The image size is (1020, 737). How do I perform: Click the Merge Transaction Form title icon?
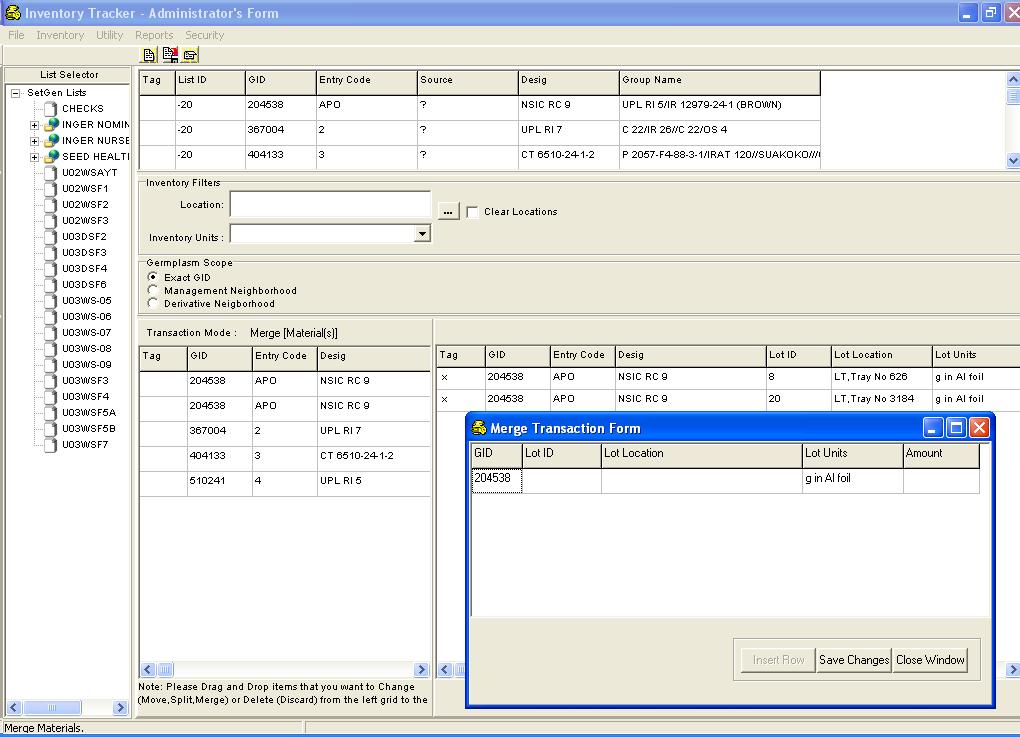point(479,428)
